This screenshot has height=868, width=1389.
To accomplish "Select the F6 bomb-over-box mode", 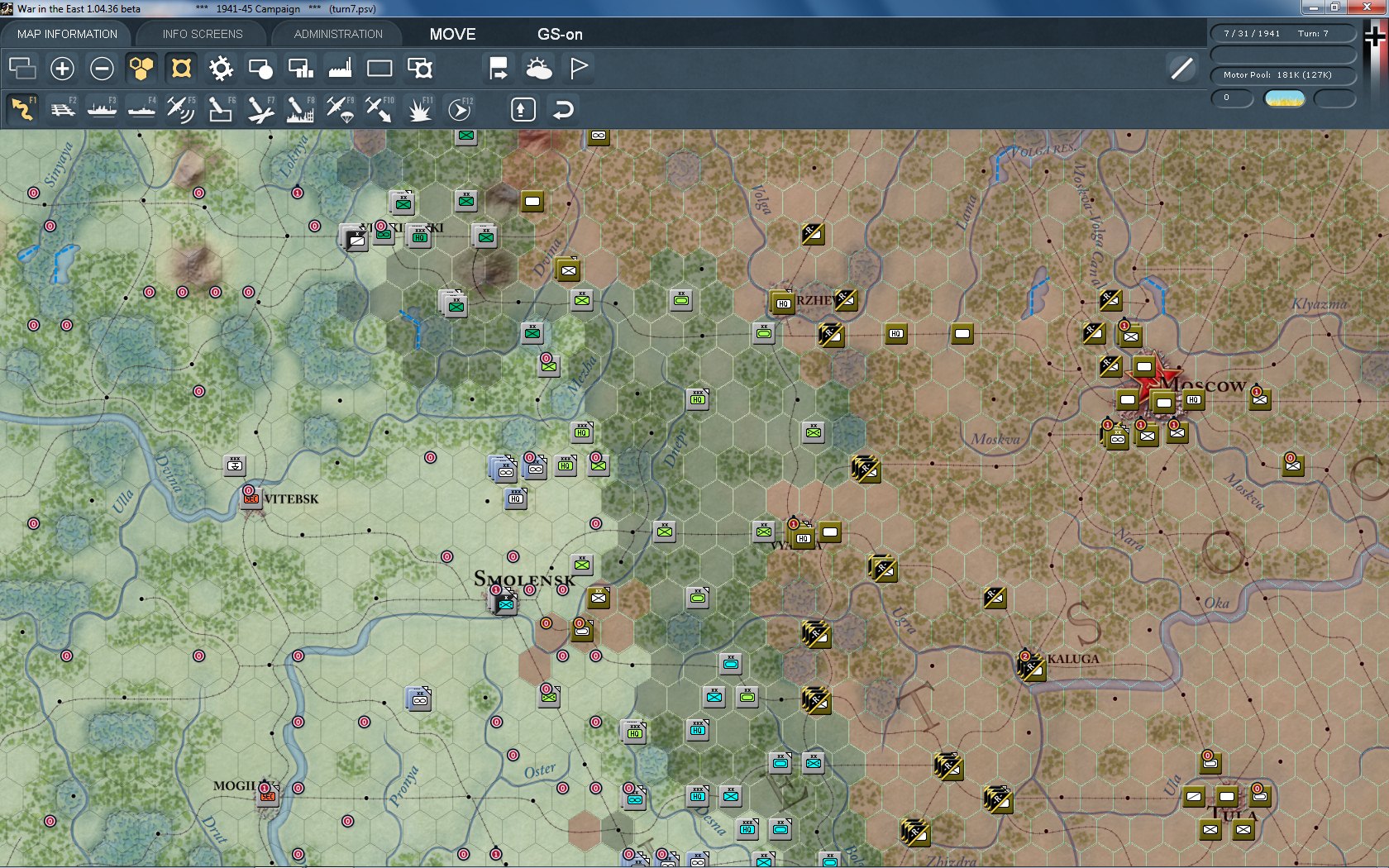I will (x=221, y=109).
